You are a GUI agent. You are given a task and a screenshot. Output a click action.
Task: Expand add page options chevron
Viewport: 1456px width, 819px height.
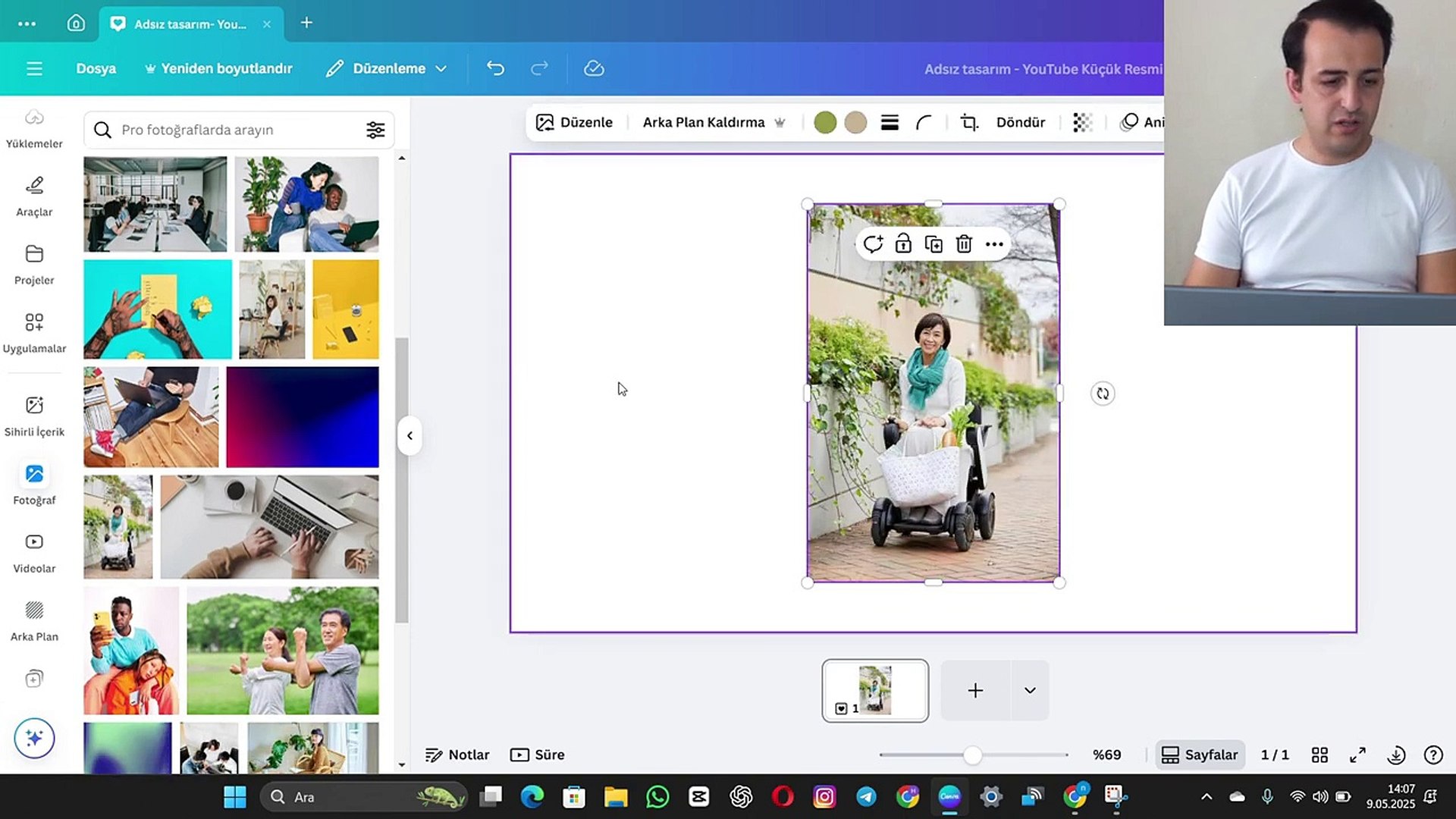(1030, 690)
